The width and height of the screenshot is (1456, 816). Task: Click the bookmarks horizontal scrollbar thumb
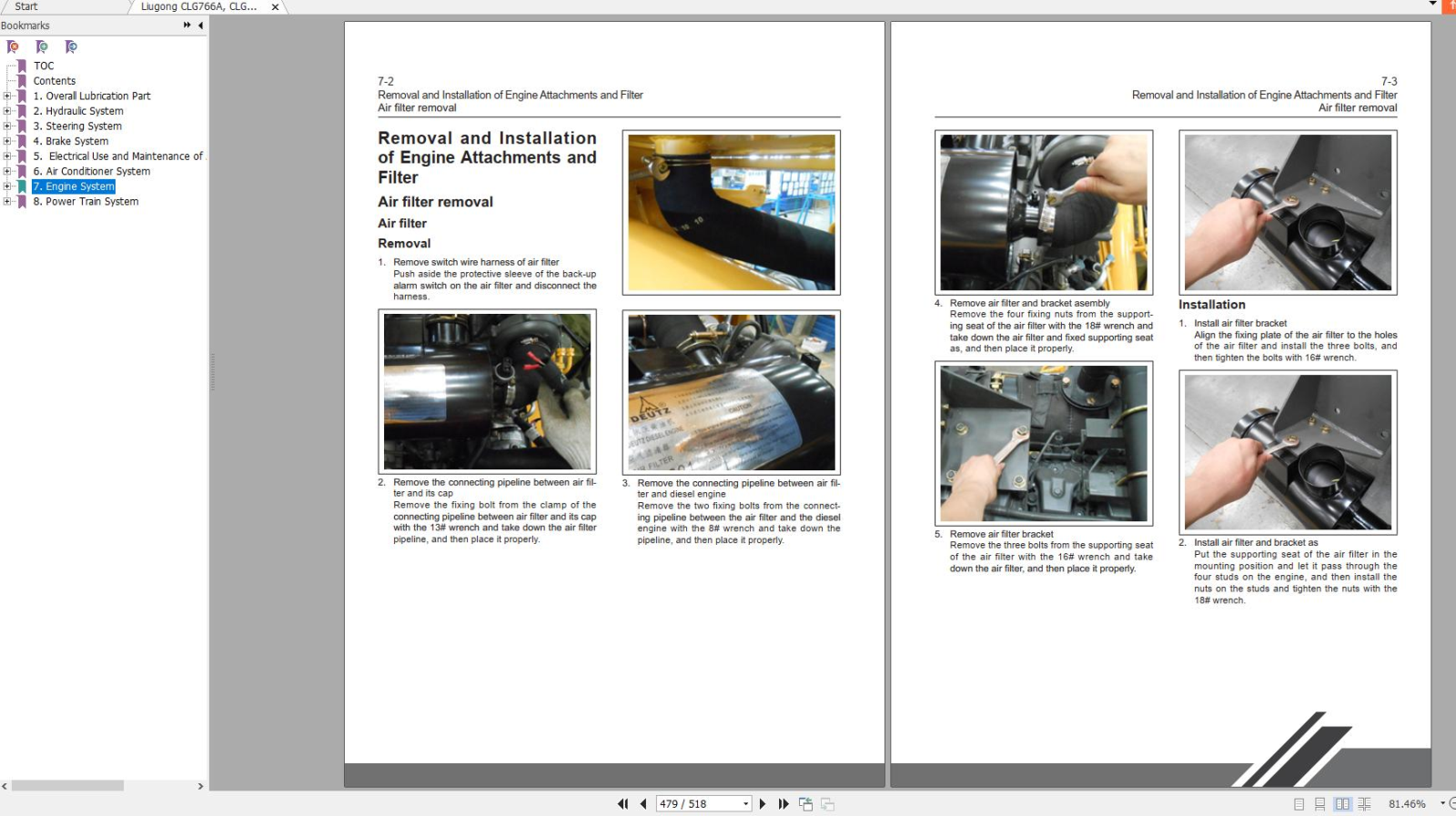67,786
